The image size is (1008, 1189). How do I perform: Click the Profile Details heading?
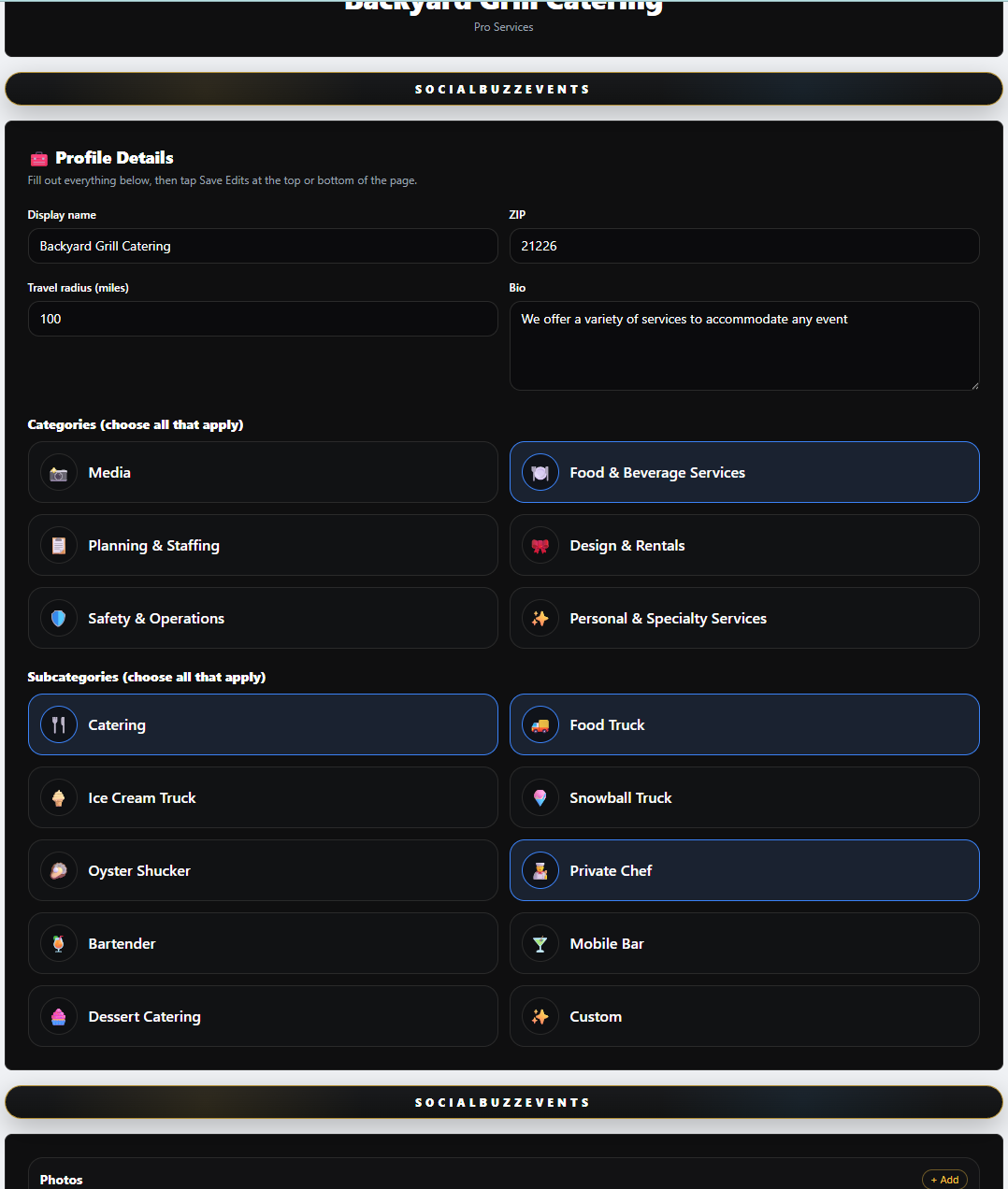[x=114, y=158]
